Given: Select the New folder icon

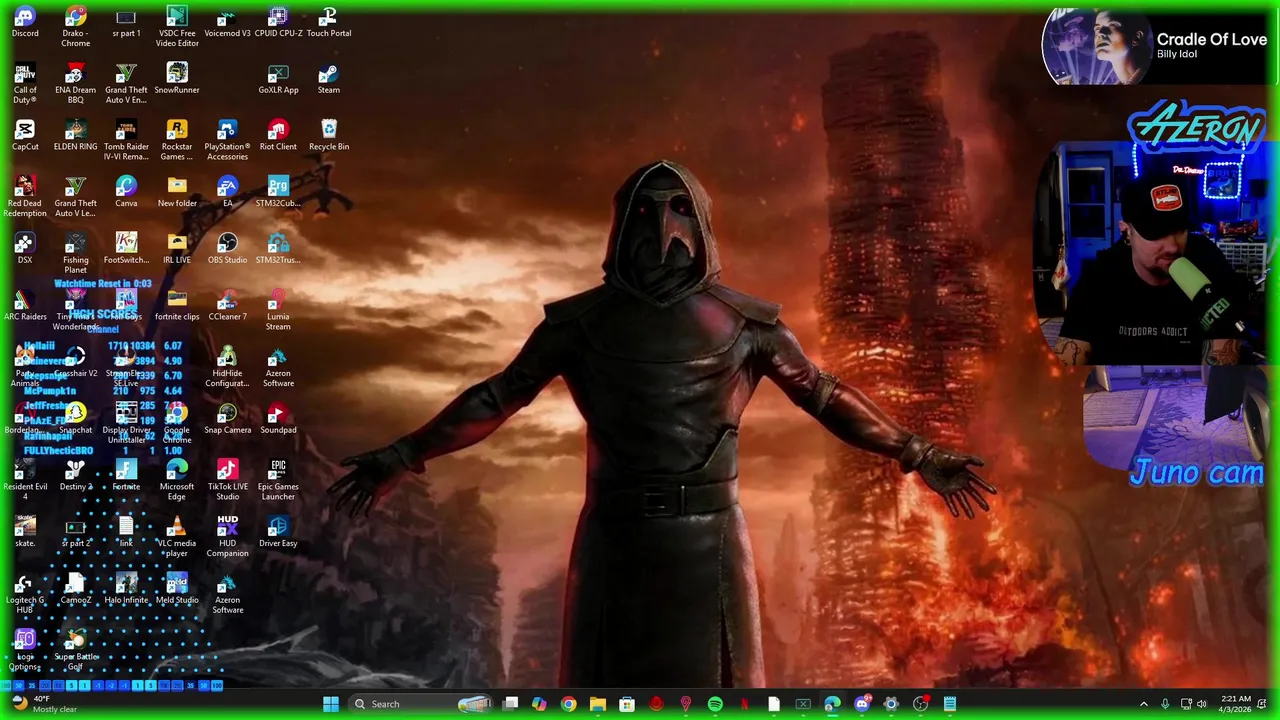Looking at the screenshot, I should (177, 193).
